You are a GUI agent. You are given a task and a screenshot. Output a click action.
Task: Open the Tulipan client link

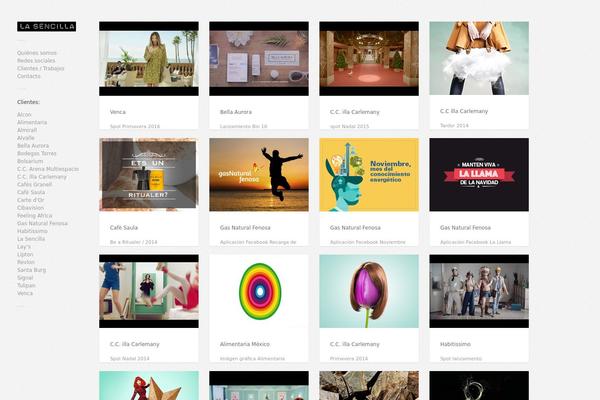click(26, 285)
